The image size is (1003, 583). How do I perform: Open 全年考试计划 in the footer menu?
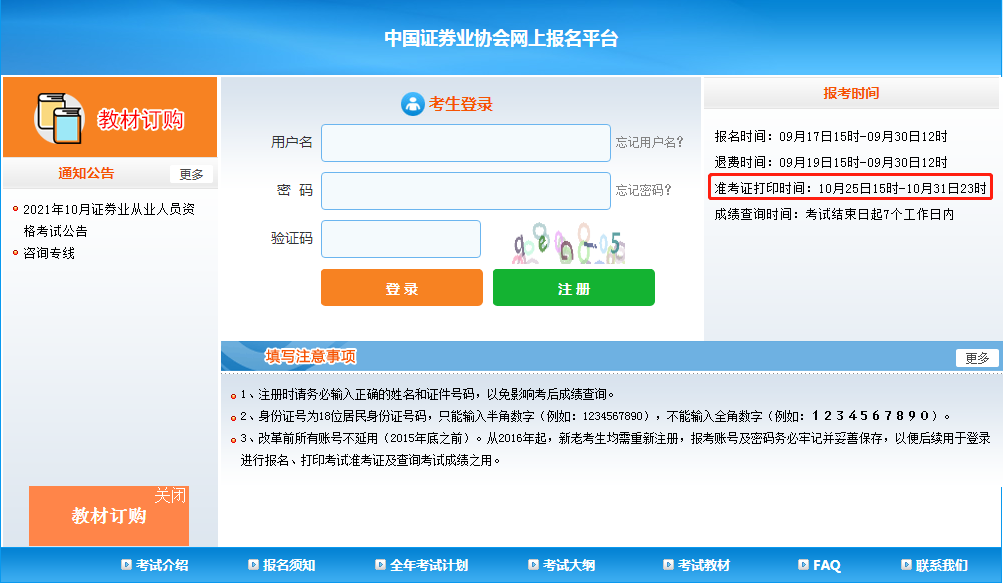pyautogui.click(x=429, y=565)
